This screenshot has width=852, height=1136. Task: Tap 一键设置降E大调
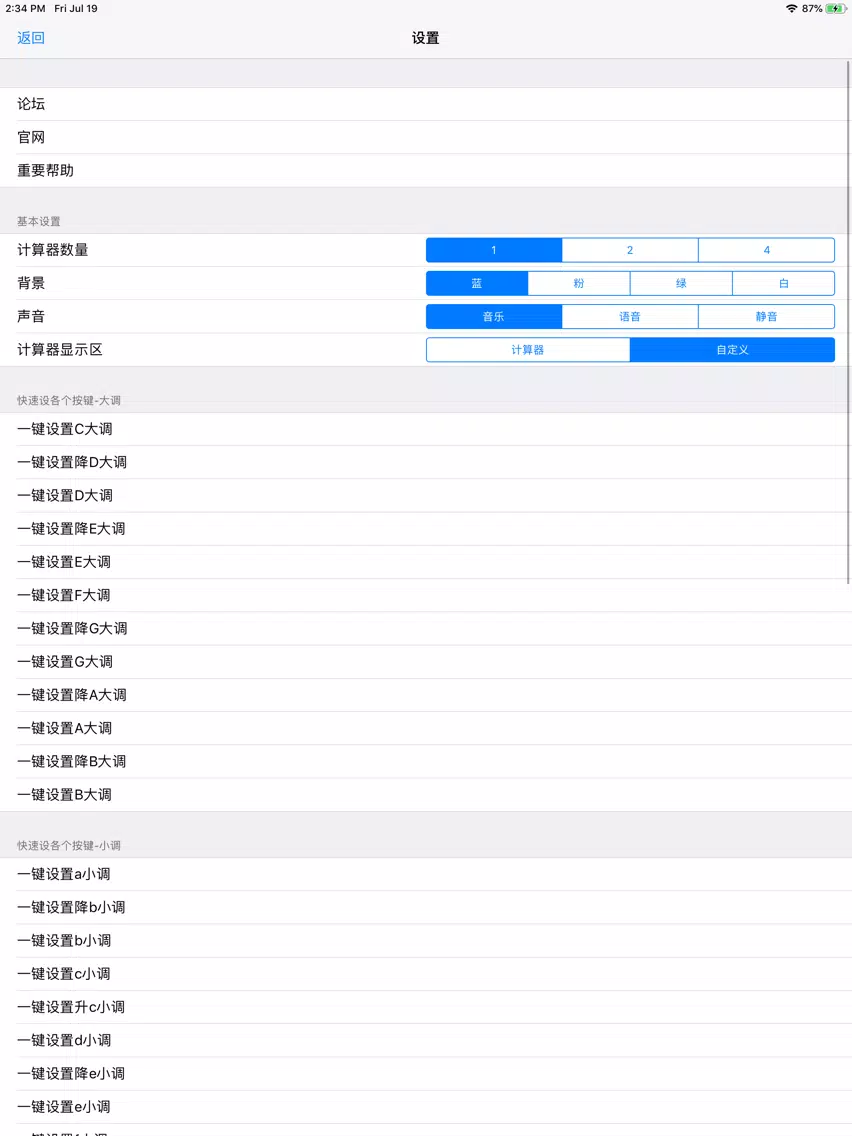(x=426, y=529)
